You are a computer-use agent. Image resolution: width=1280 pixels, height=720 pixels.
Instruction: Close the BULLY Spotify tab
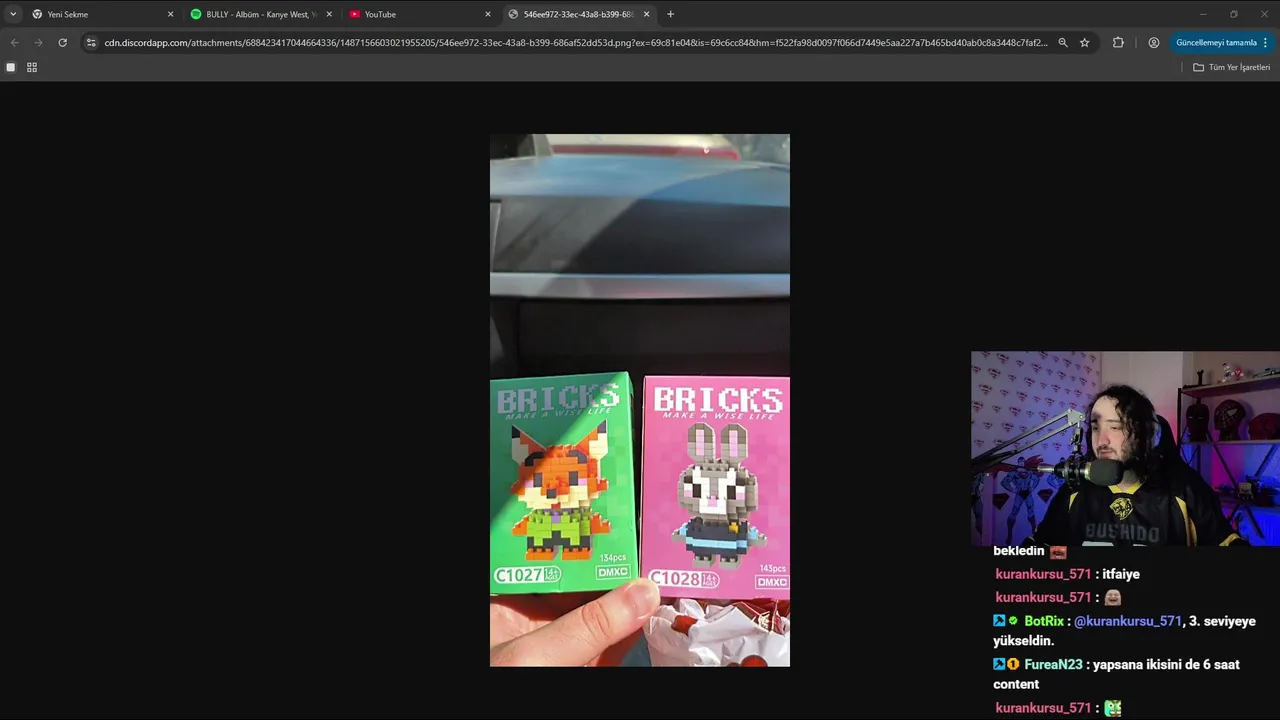[x=329, y=14]
